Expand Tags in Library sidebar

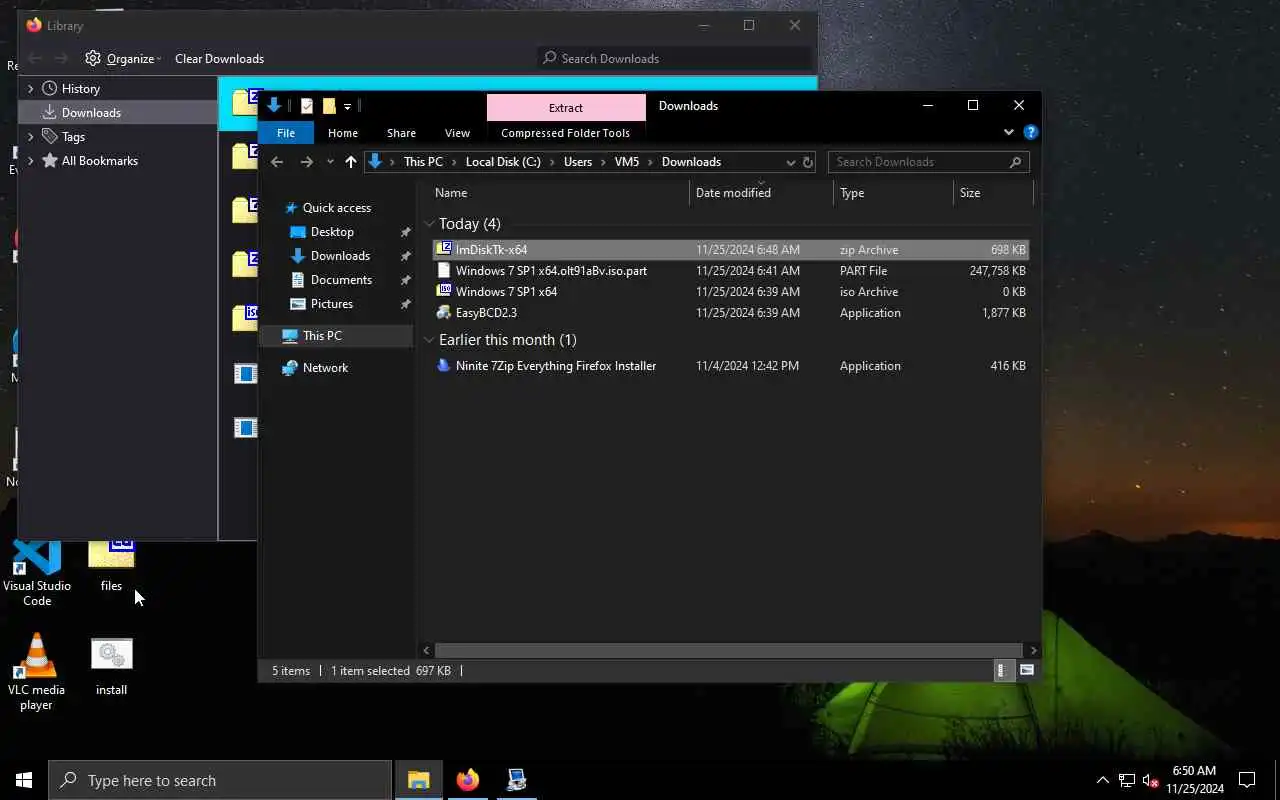click(31, 136)
